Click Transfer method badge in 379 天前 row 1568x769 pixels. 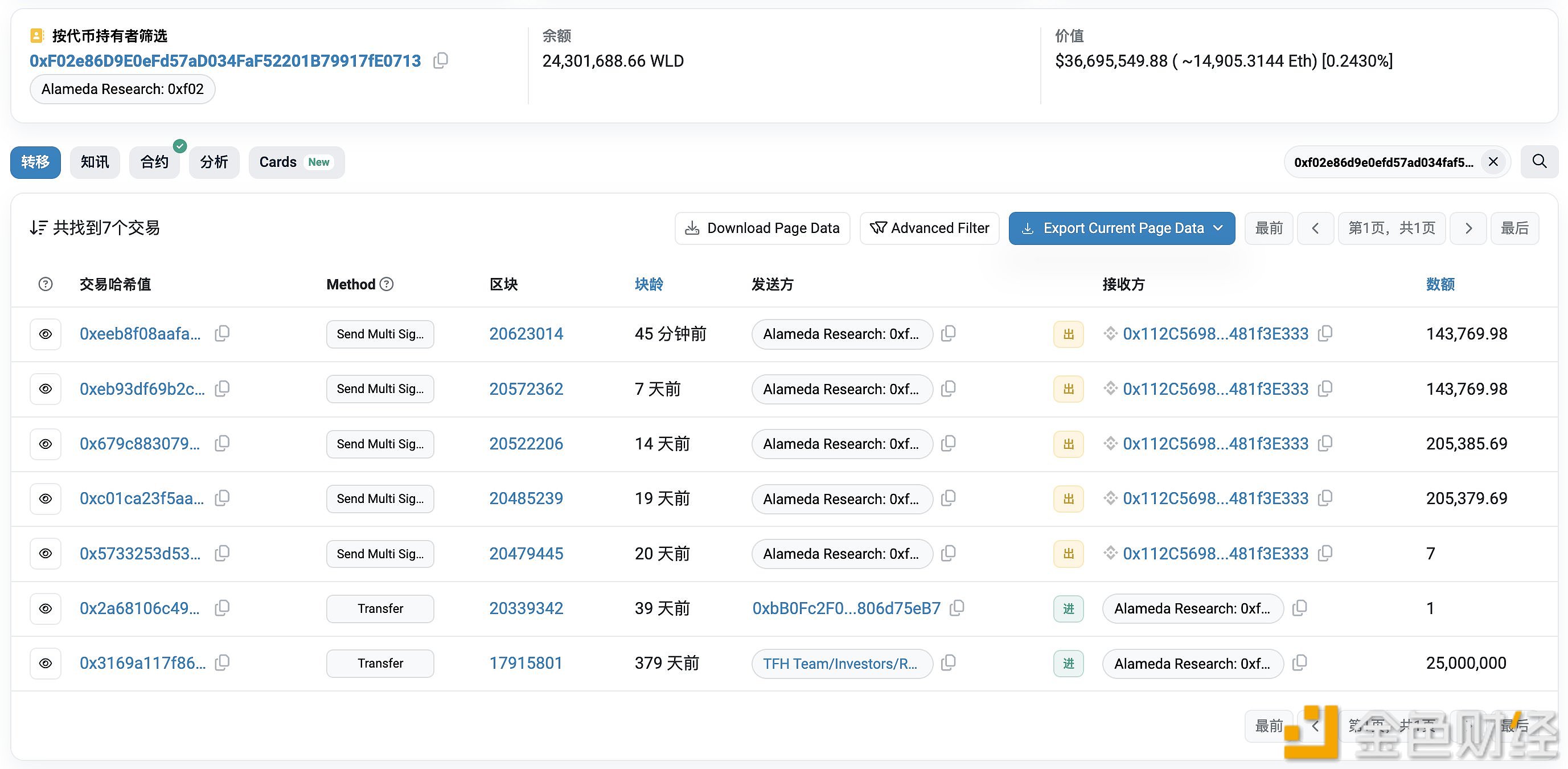point(380,663)
